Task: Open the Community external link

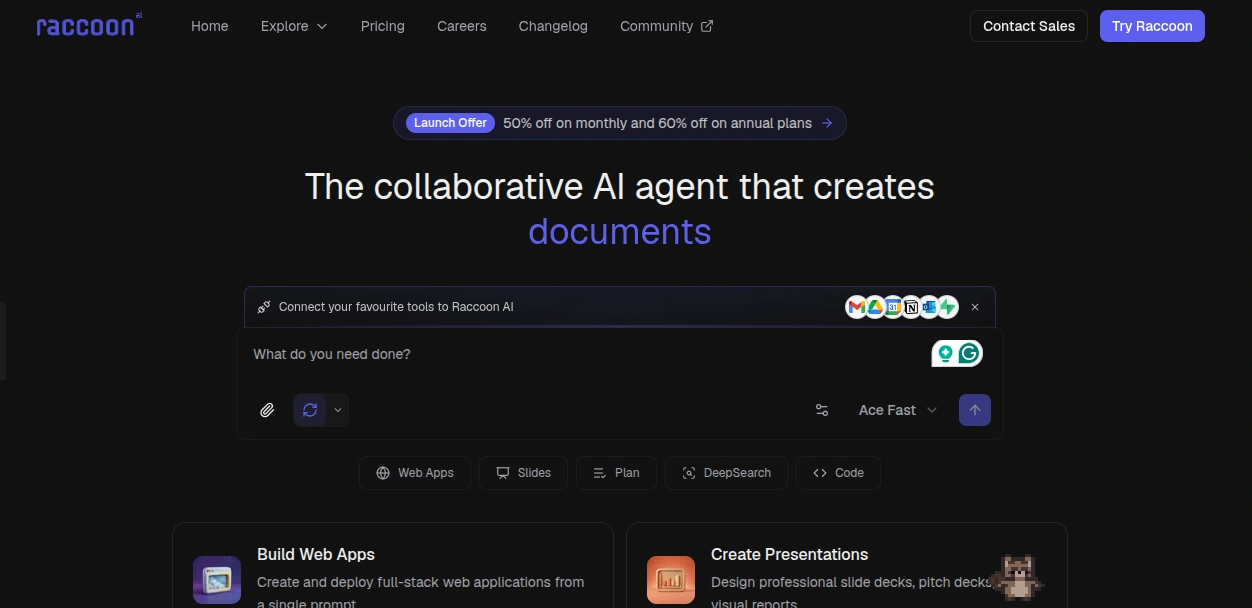Action: tap(666, 26)
